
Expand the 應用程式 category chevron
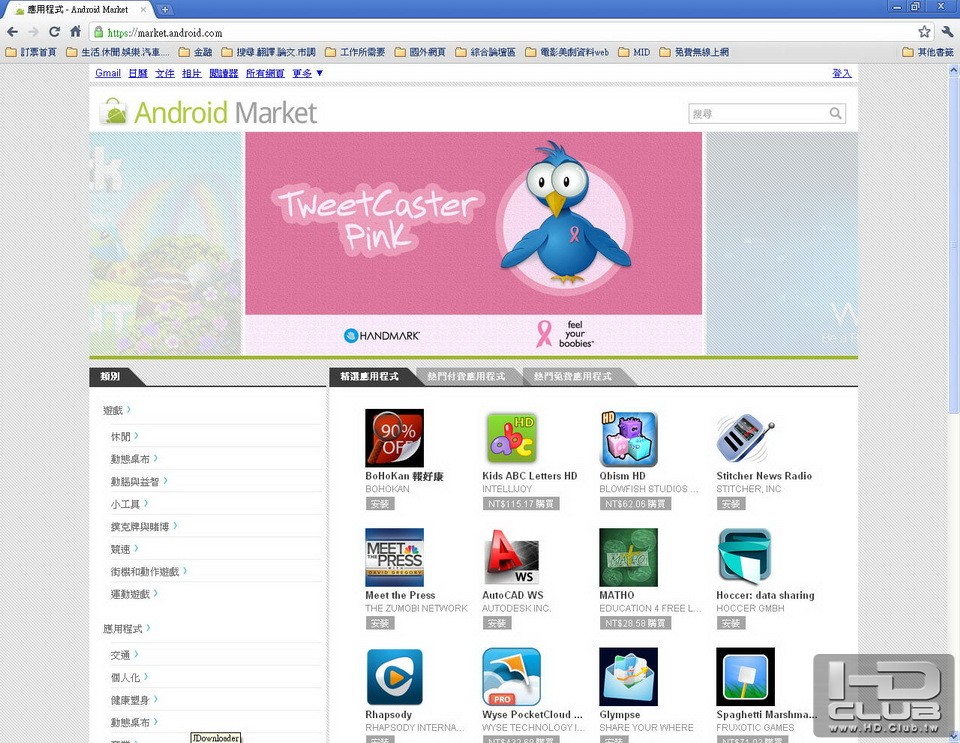coord(148,628)
